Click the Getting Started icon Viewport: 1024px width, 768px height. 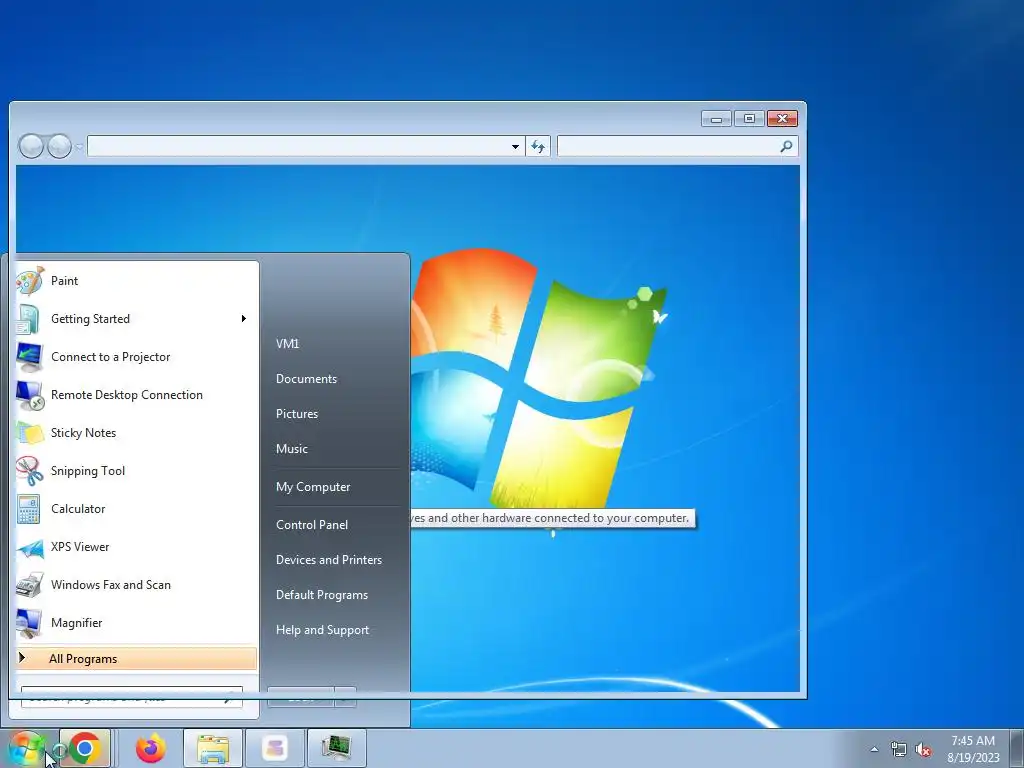point(29,319)
